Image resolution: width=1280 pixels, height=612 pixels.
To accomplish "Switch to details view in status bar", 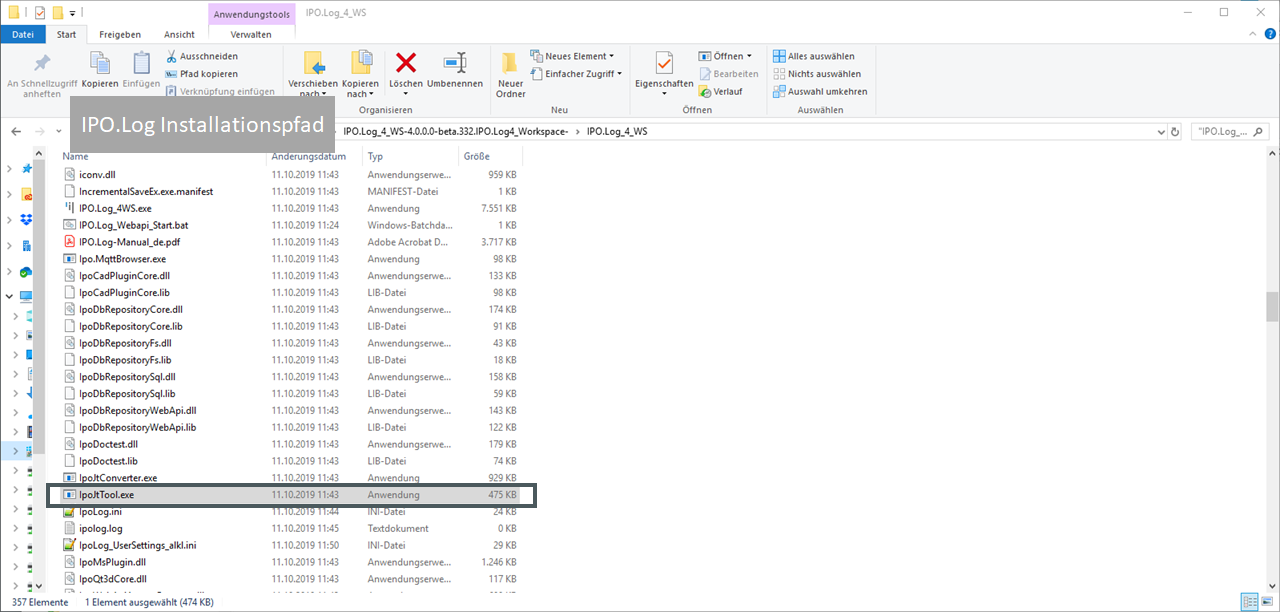I will (x=1249, y=601).
